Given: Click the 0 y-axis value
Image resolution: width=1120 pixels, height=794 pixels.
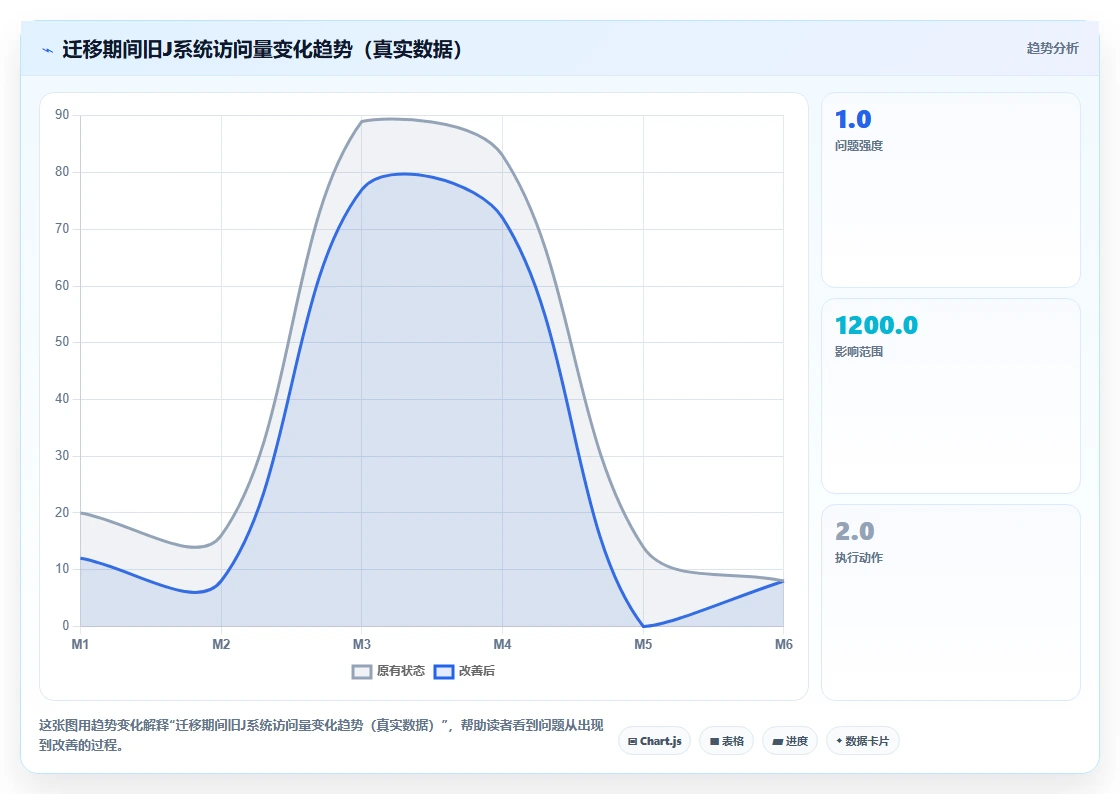Looking at the screenshot, I should tap(66, 625).
